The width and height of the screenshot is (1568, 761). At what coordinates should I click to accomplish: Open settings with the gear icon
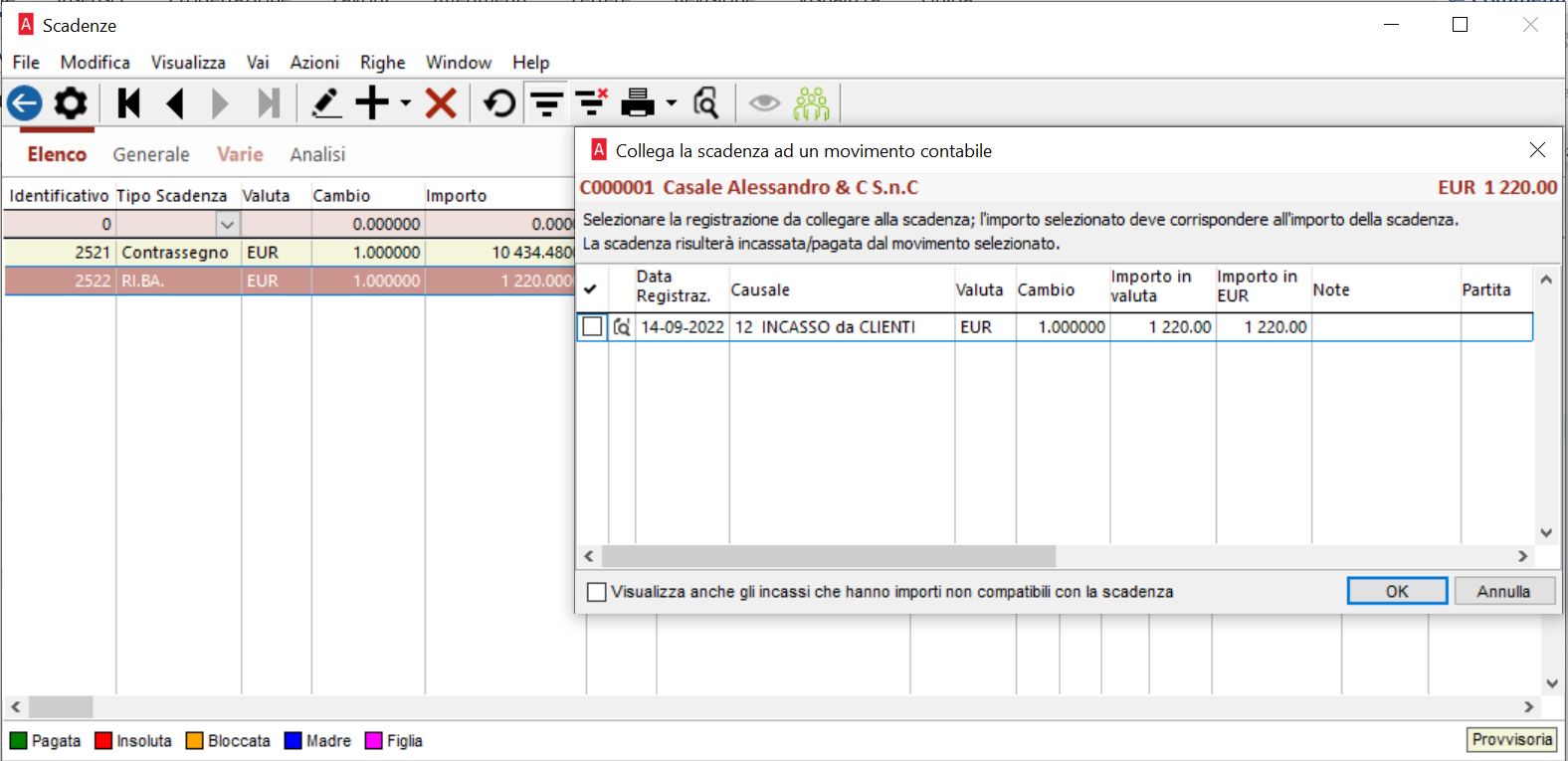click(x=71, y=102)
